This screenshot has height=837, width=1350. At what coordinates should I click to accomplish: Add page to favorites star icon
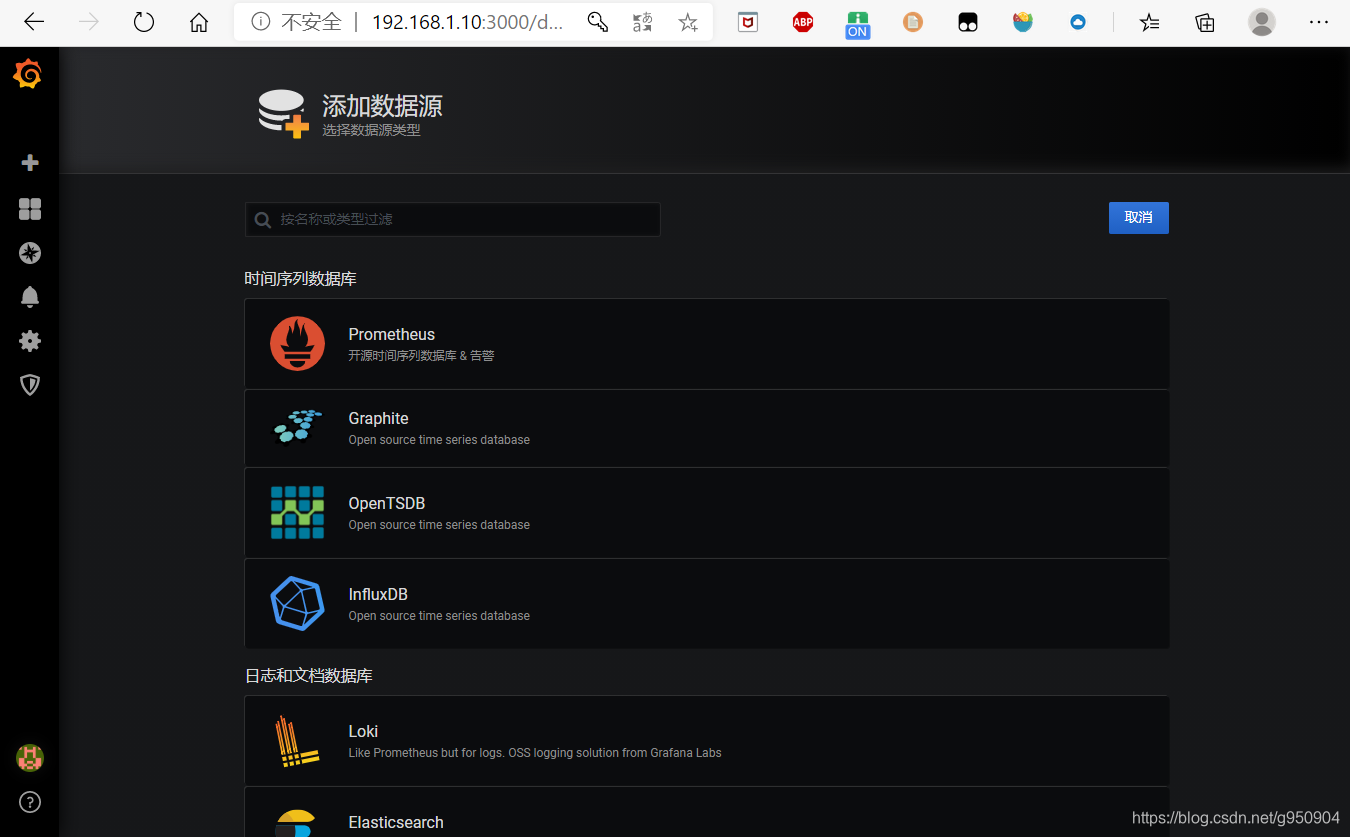[688, 22]
